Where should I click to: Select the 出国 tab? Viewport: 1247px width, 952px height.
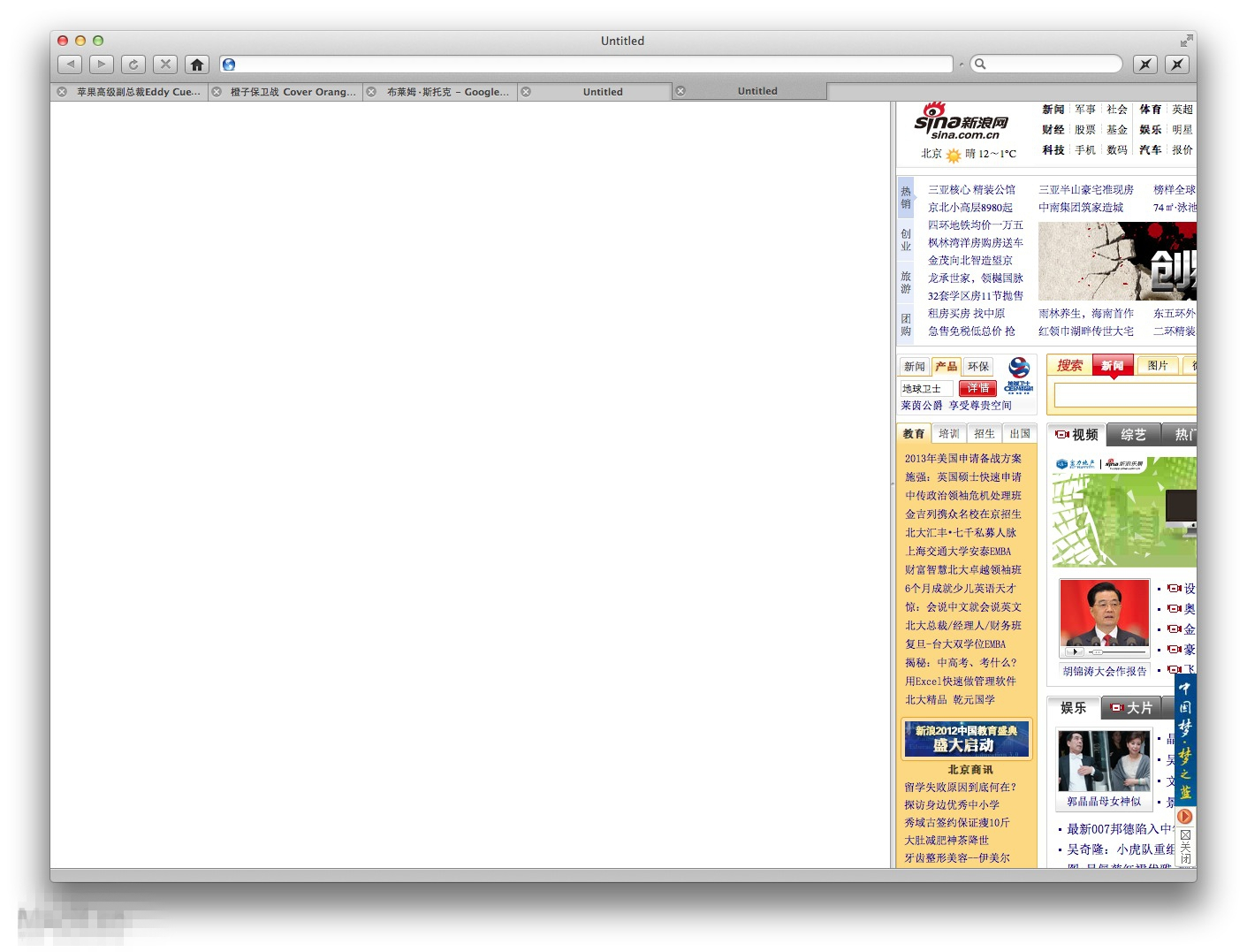pyautogui.click(x=1020, y=434)
